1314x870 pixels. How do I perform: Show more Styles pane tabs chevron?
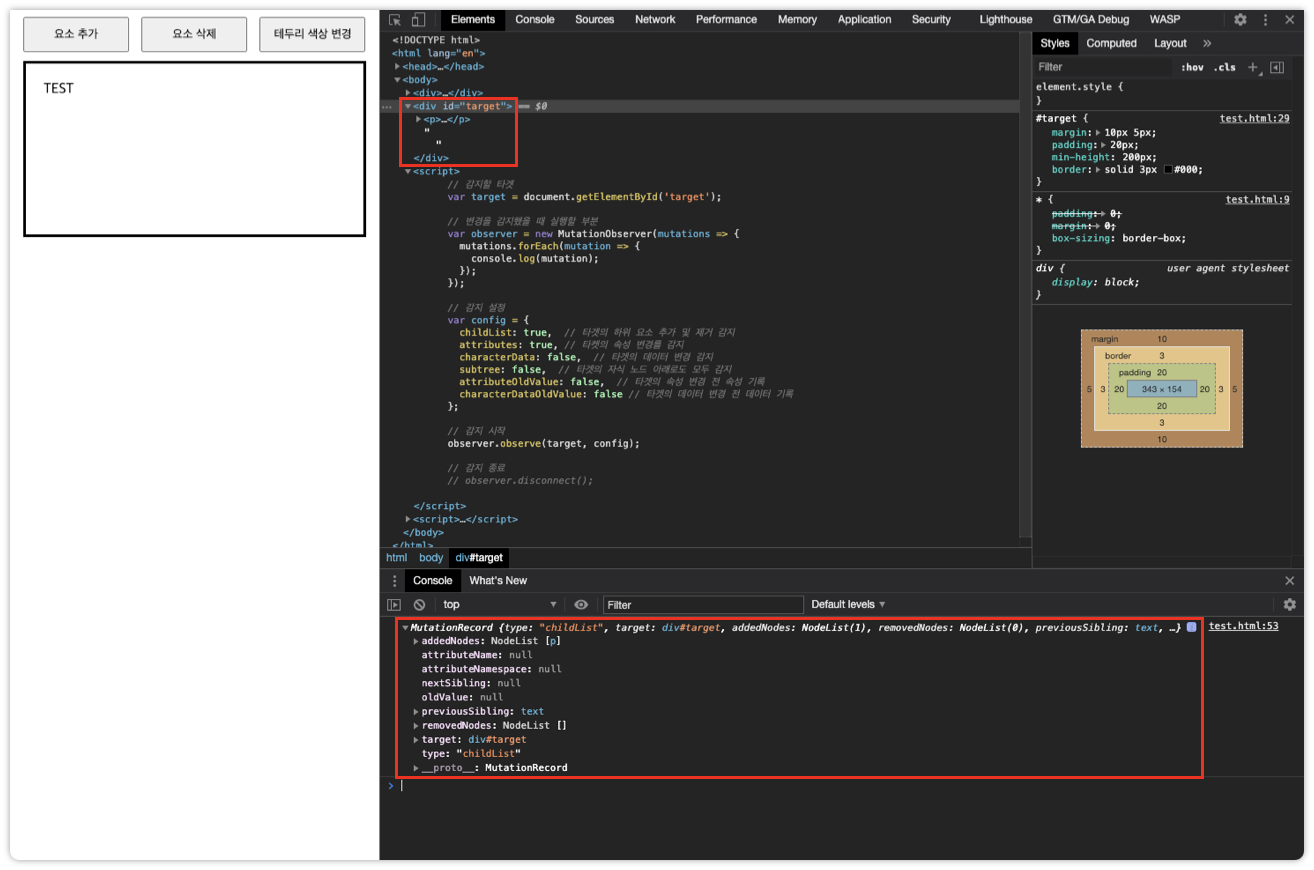pyautogui.click(x=1207, y=43)
